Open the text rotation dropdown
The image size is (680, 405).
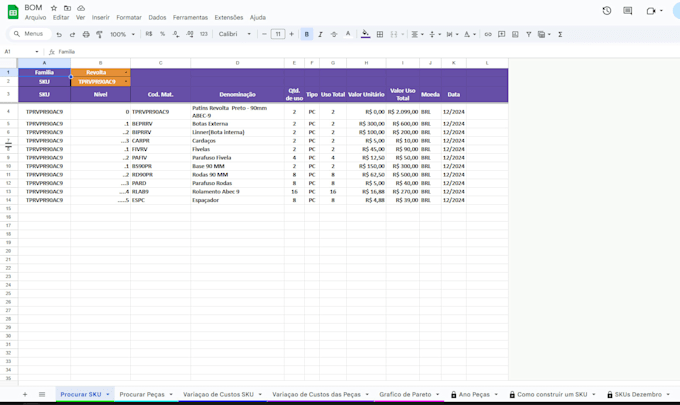[x=470, y=34]
